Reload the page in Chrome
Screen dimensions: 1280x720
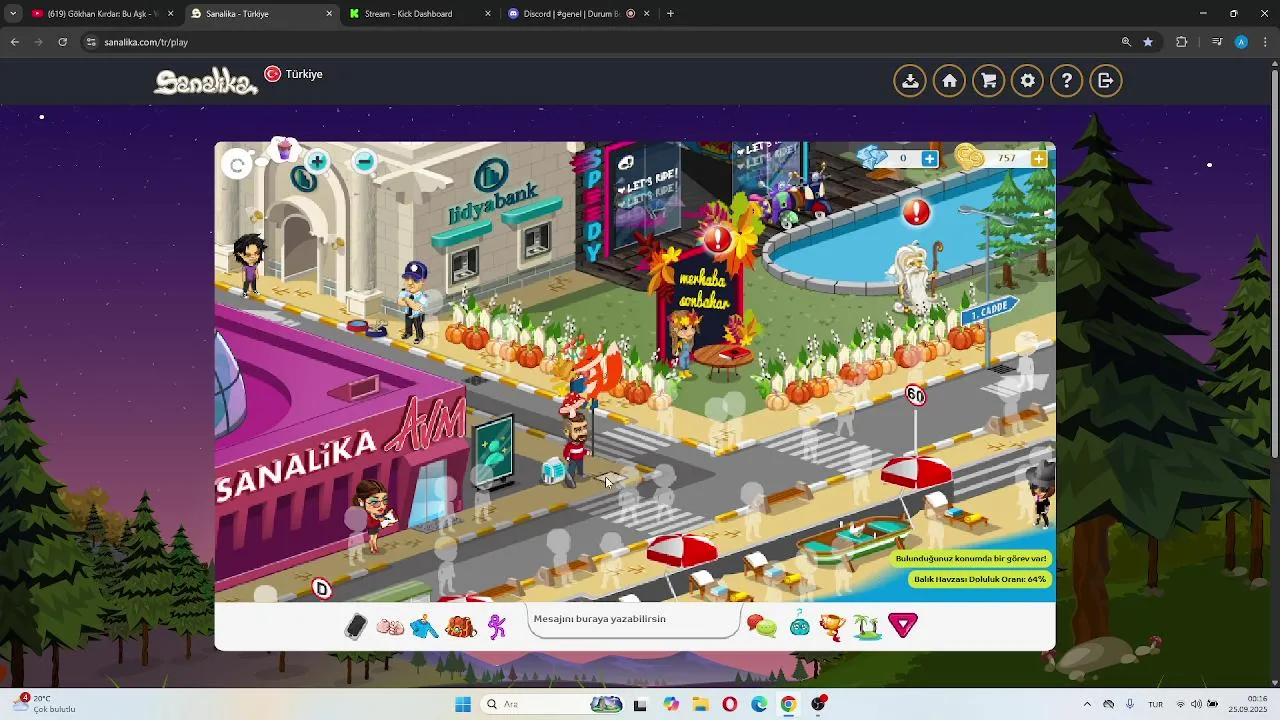63,42
